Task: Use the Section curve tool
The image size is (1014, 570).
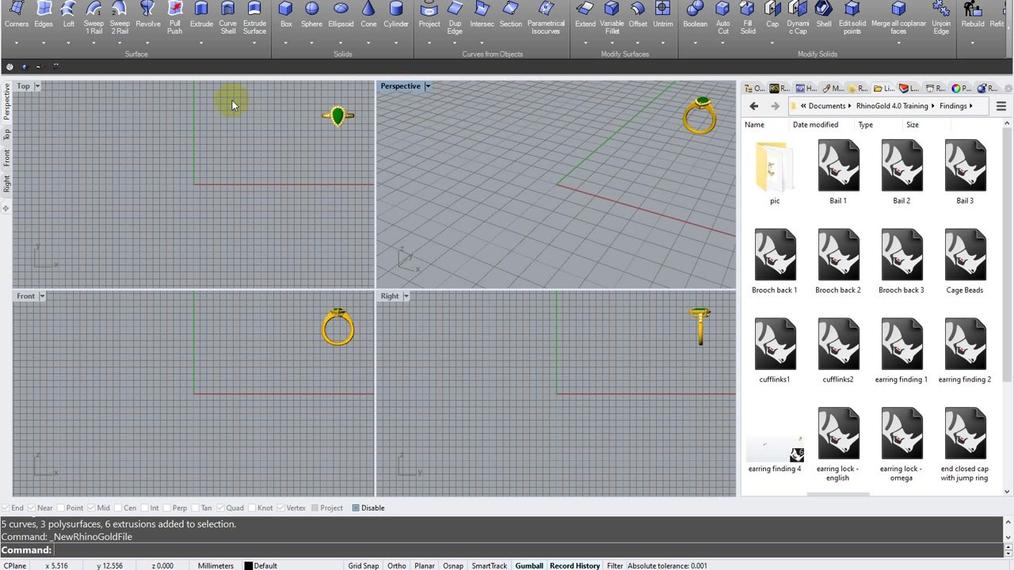Action: (510, 16)
